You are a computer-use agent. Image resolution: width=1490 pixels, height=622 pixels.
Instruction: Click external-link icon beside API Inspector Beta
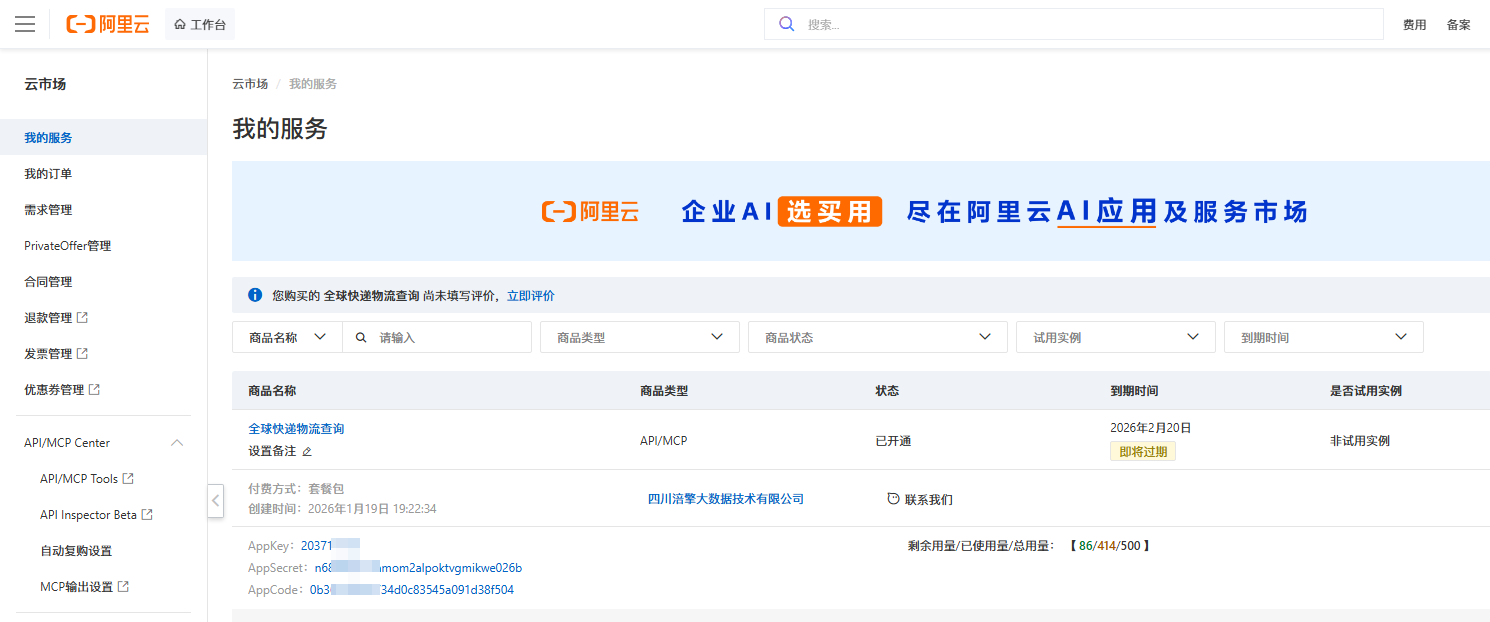pyautogui.click(x=147, y=515)
